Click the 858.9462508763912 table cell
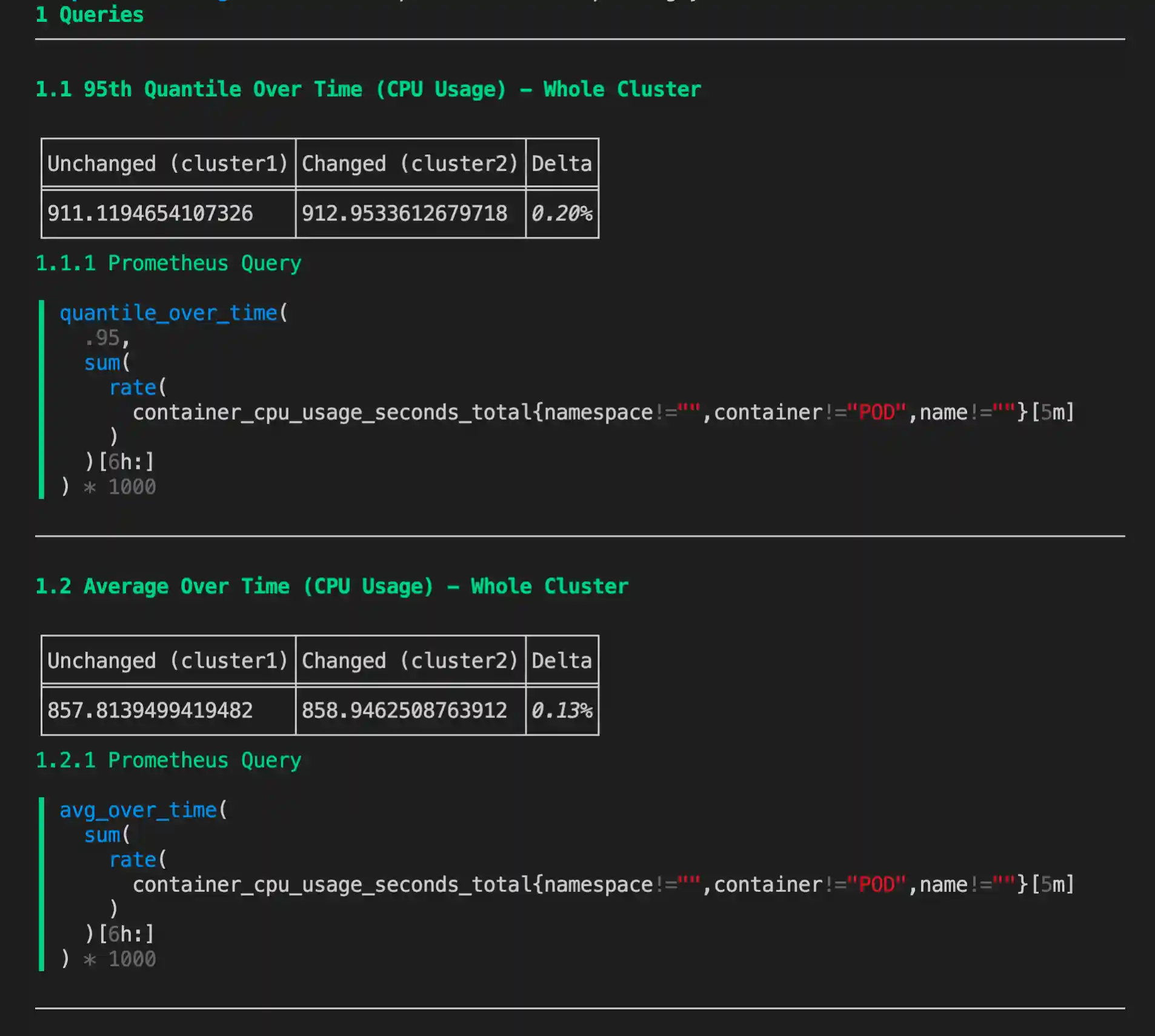This screenshot has height=1036, width=1155. click(404, 710)
